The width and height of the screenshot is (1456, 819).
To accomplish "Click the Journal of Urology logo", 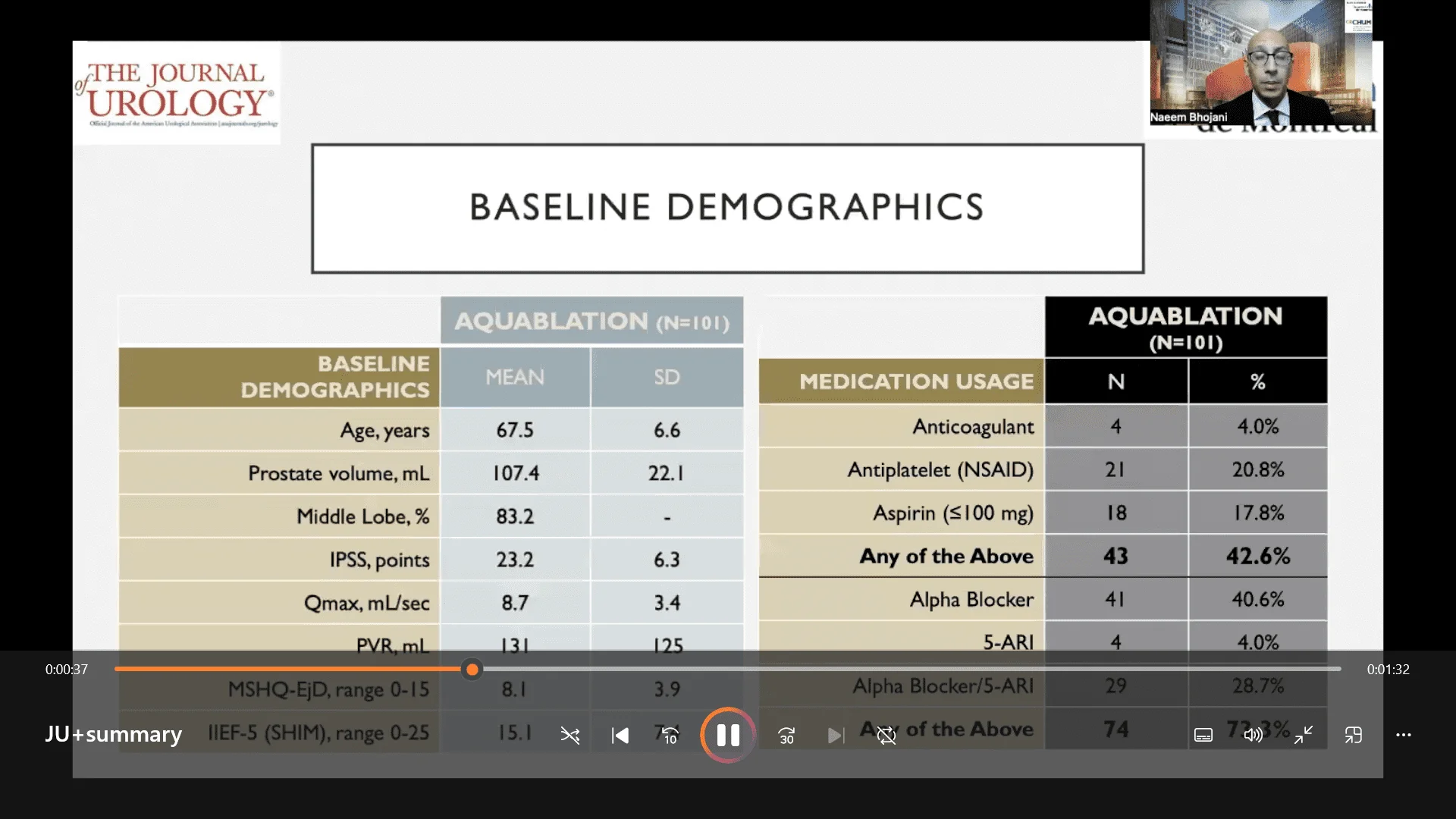I will [x=177, y=93].
